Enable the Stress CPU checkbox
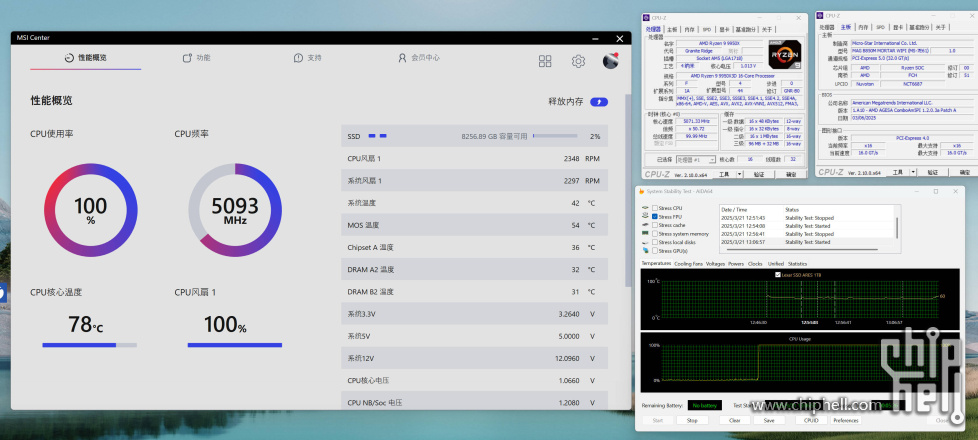Image resolution: width=978 pixels, height=440 pixels. [654, 208]
